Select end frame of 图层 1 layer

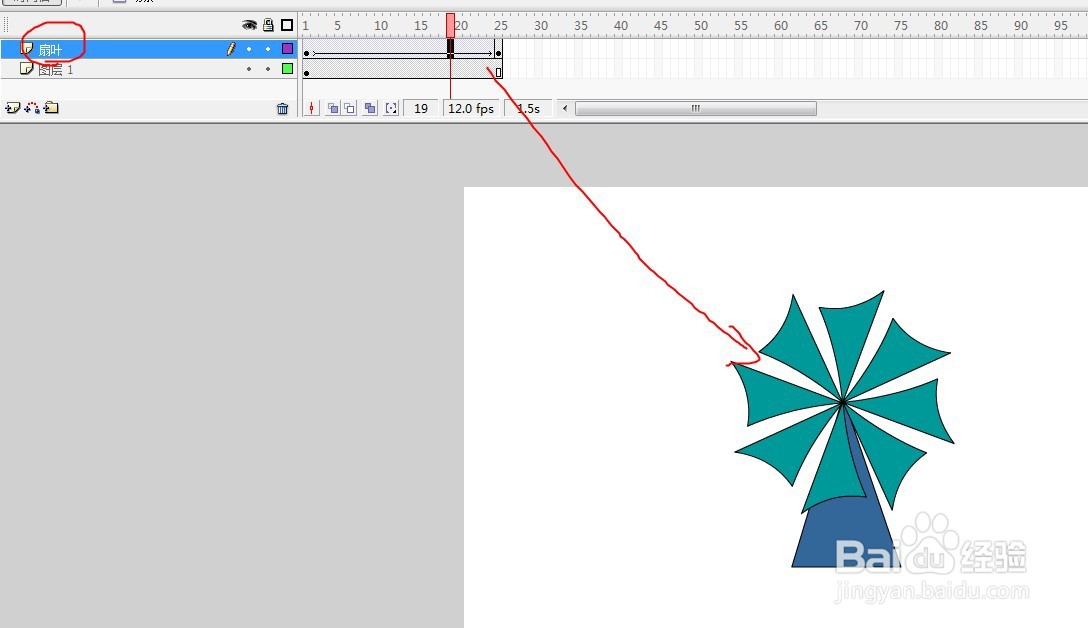pyautogui.click(x=498, y=70)
